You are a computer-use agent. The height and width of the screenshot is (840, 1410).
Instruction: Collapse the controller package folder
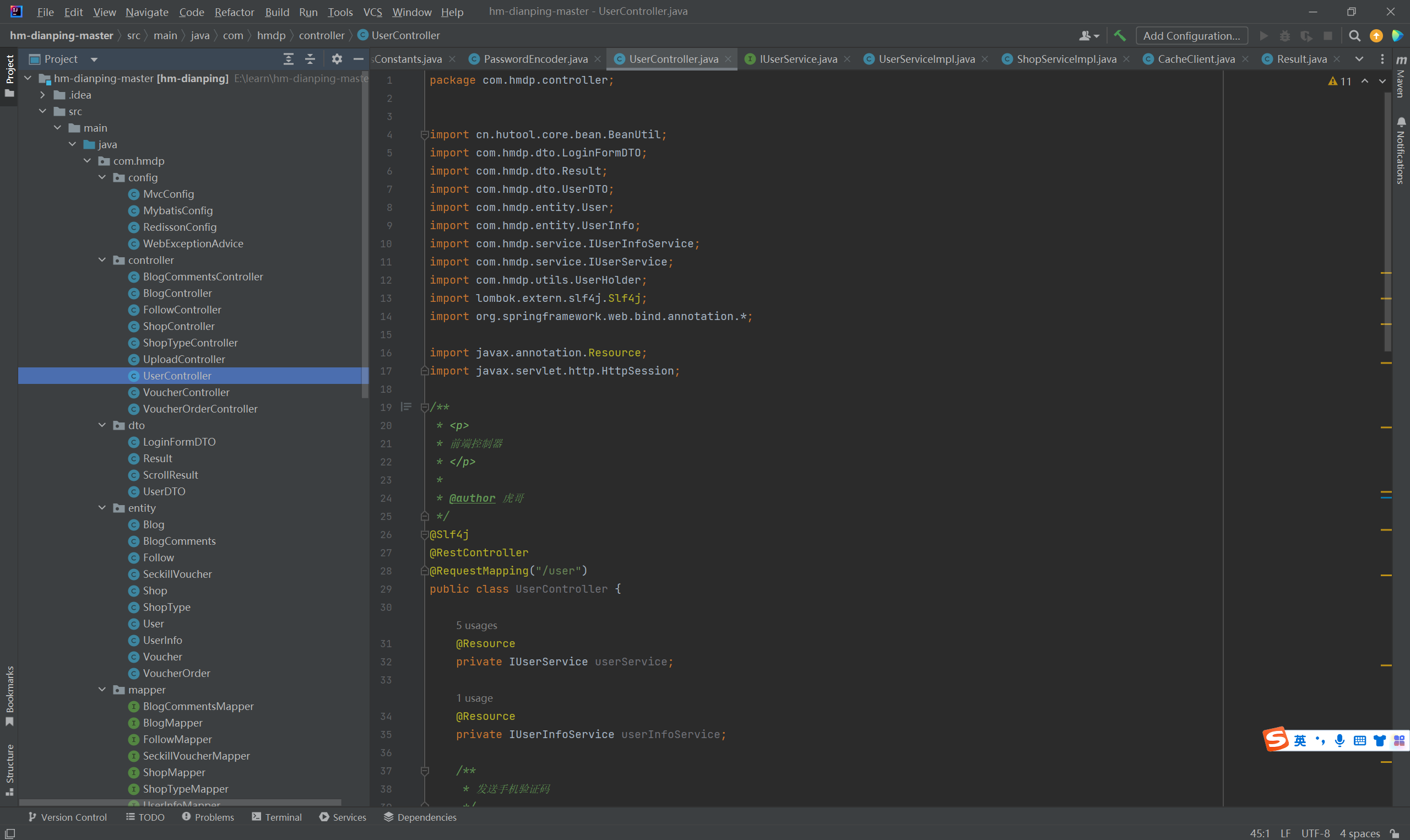(x=102, y=260)
